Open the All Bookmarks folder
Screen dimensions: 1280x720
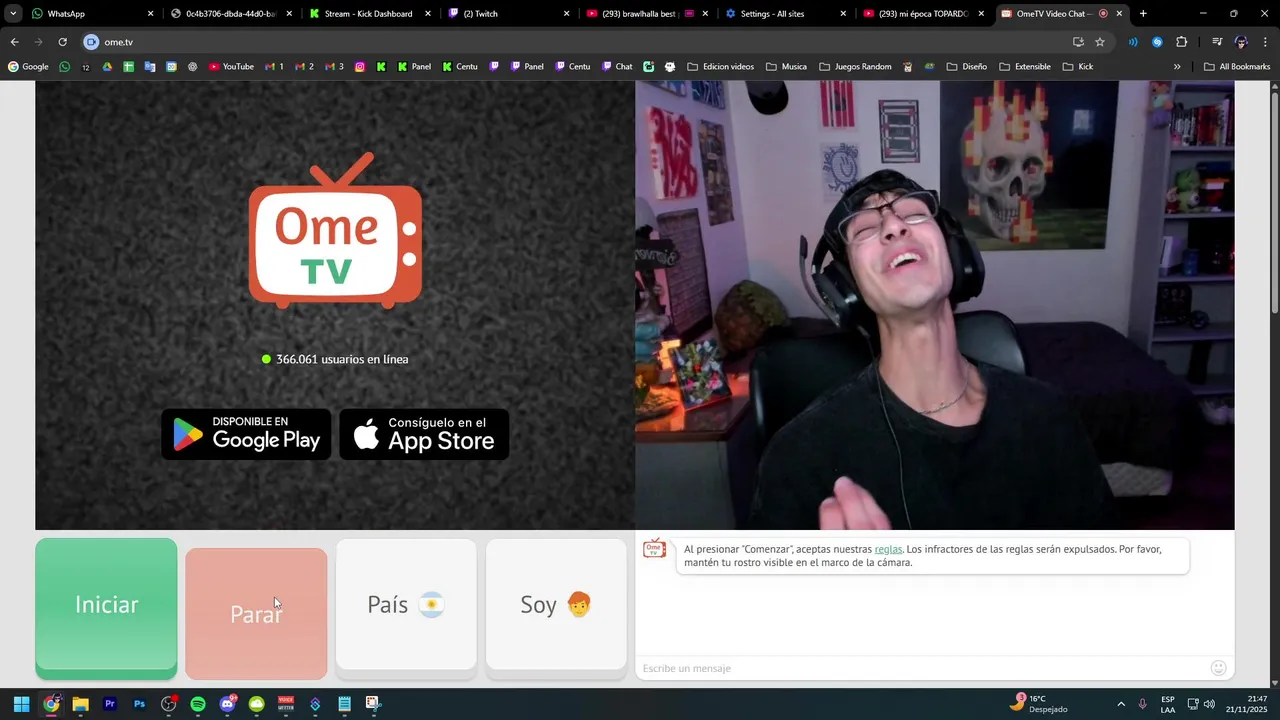pyautogui.click(x=1237, y=67)
